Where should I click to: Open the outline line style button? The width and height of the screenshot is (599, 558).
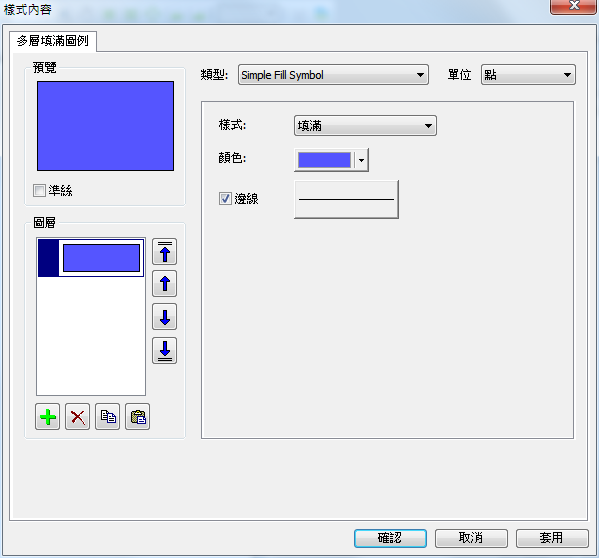346,199
